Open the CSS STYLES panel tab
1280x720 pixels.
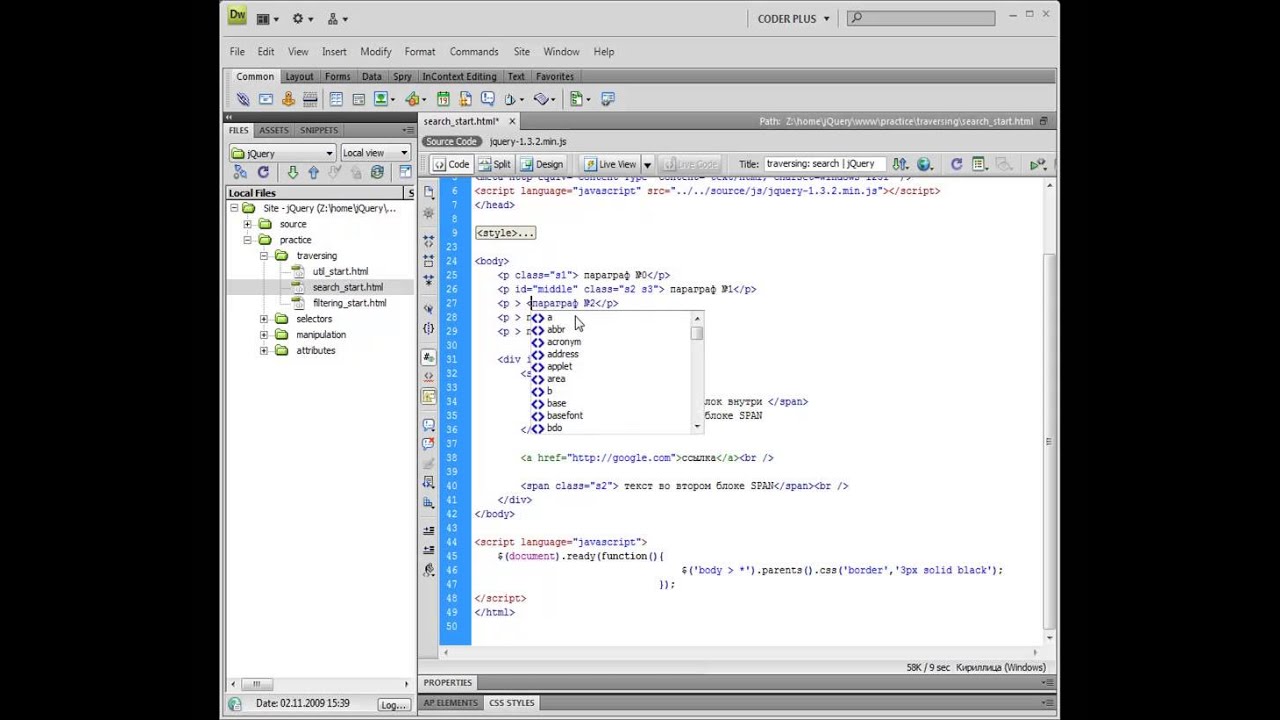(511, 703)
